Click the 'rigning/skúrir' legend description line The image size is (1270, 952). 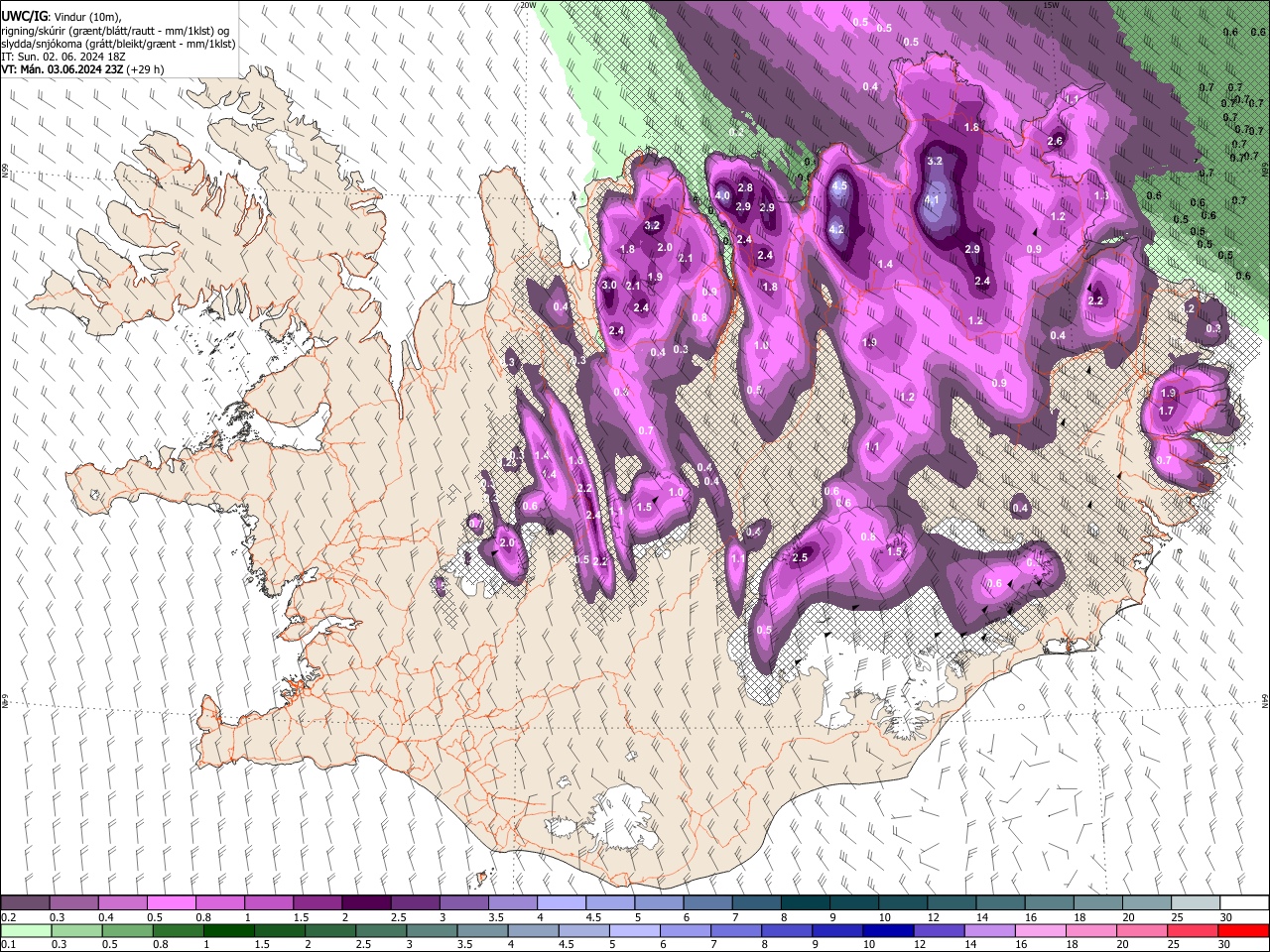click(x=116, y=31)
